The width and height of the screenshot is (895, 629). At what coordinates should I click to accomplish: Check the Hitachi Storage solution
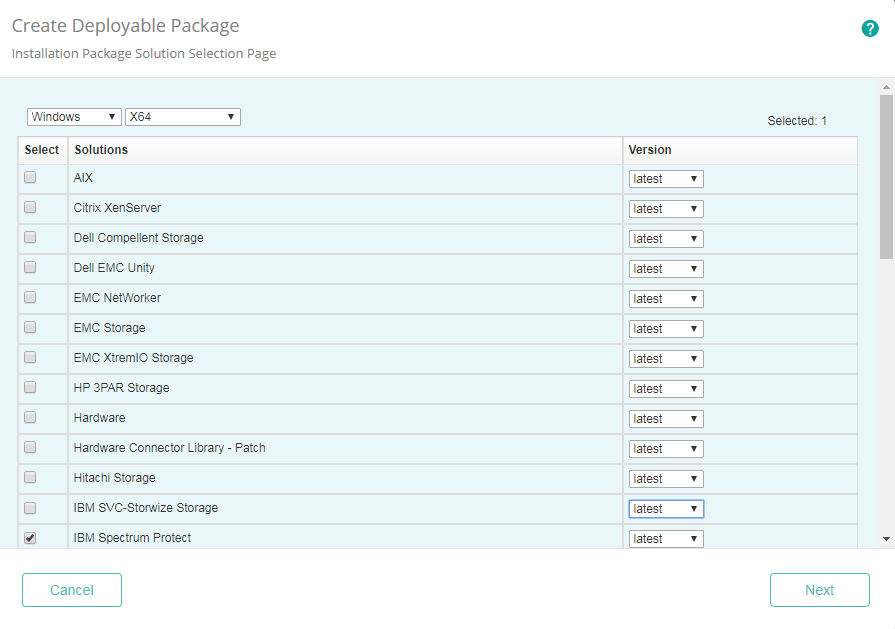(x=29, y=478)
